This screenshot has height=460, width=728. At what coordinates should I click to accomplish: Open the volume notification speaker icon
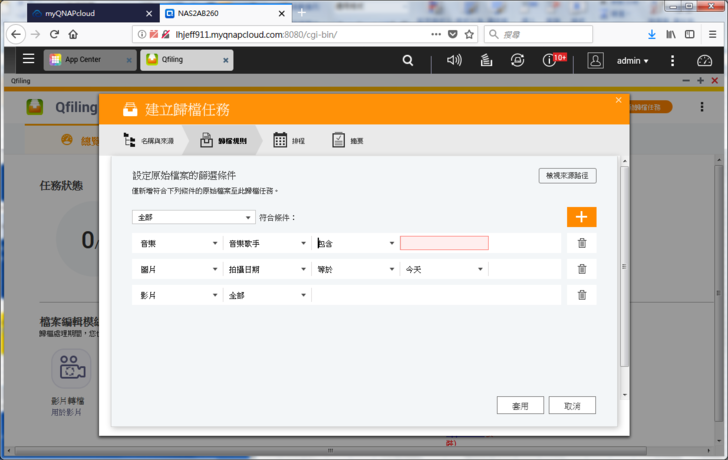click(454, 60)
